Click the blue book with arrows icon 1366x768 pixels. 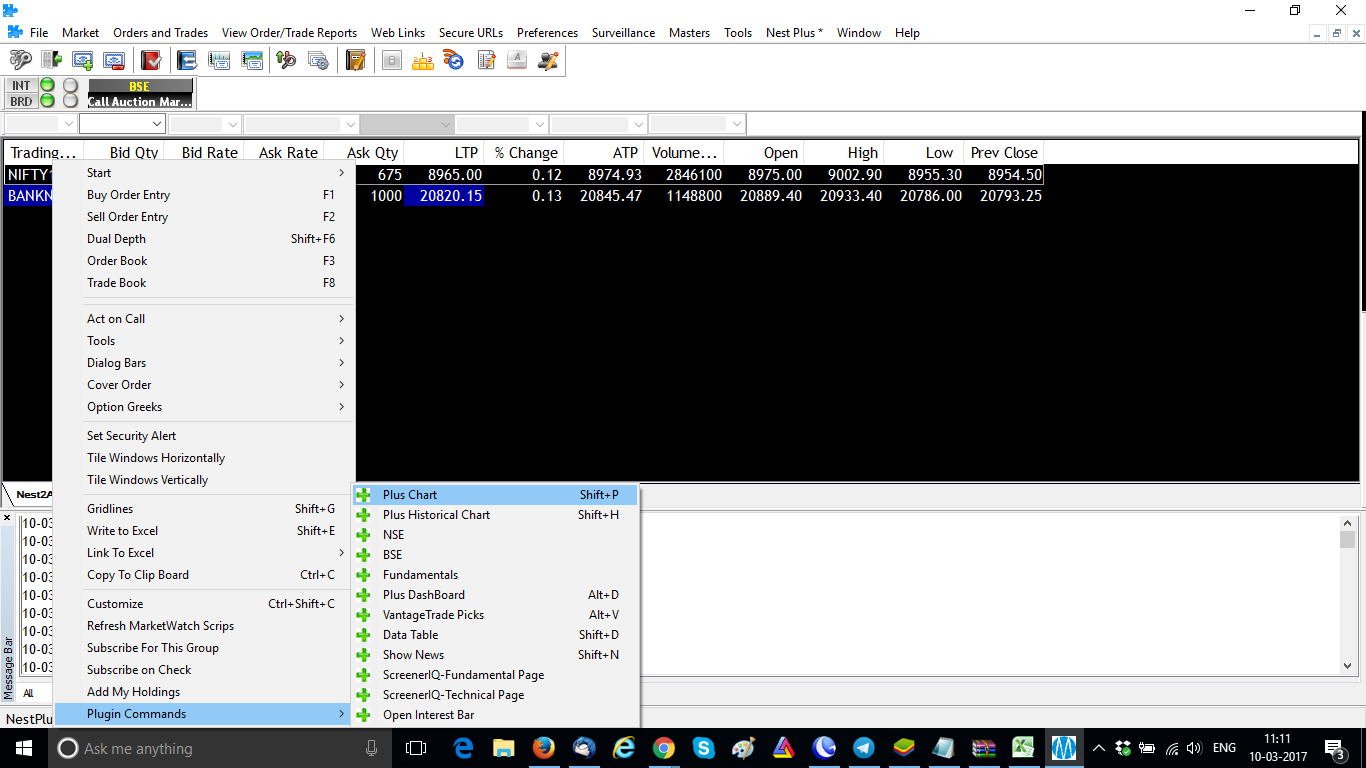point(187,60)
